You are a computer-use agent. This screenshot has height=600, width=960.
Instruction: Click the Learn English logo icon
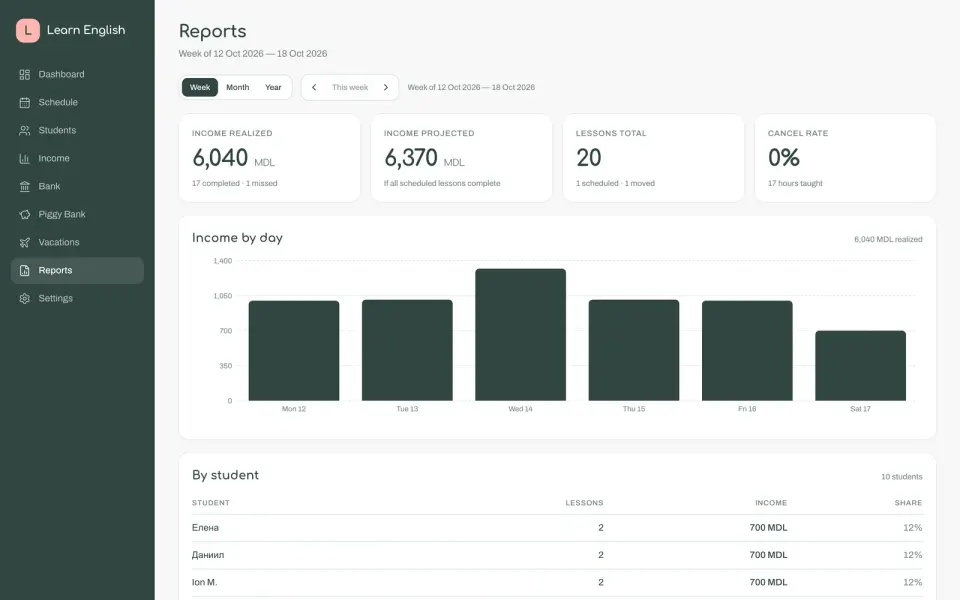pos(28,31)
